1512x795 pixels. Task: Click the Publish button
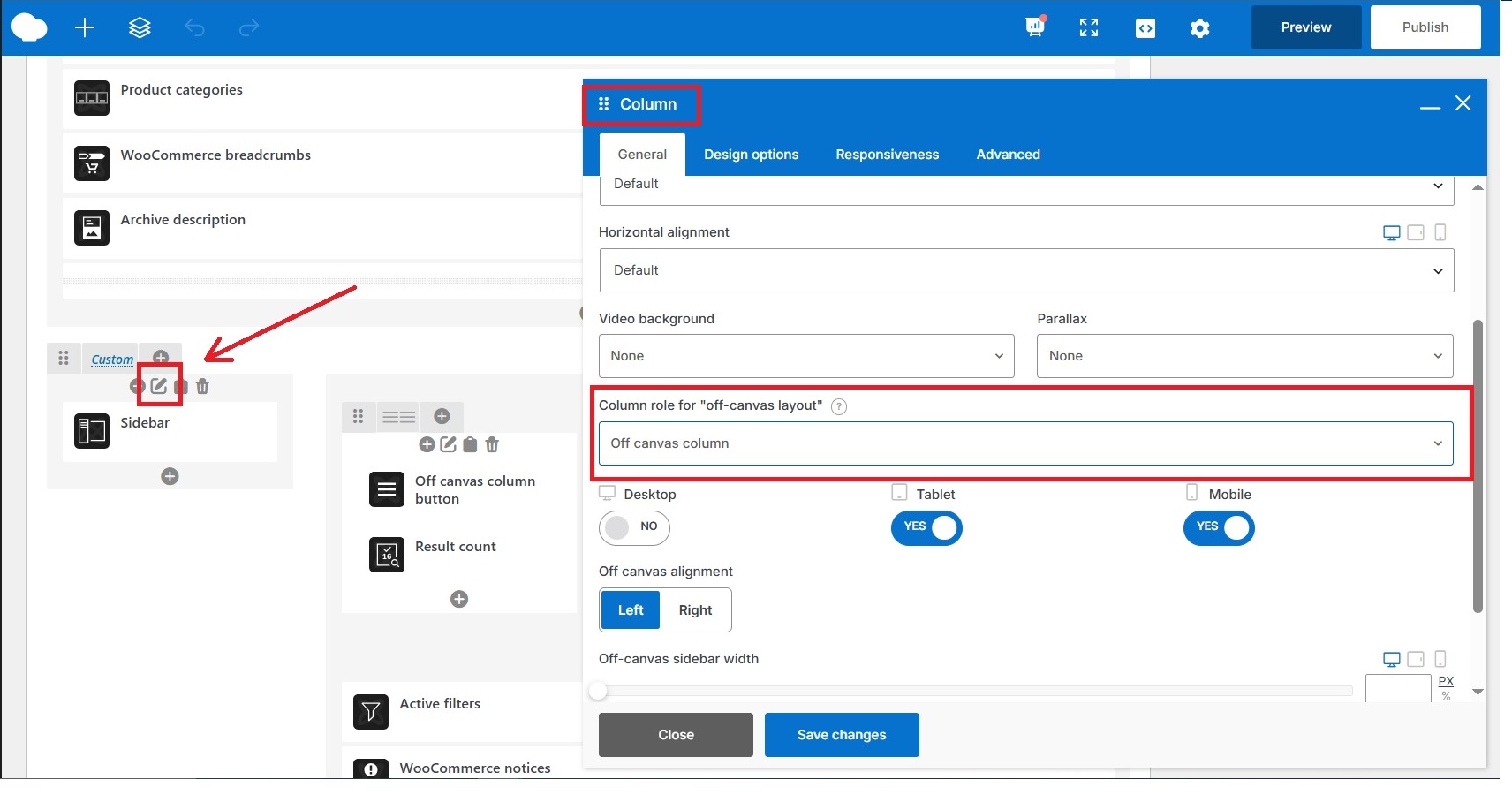1425,27
